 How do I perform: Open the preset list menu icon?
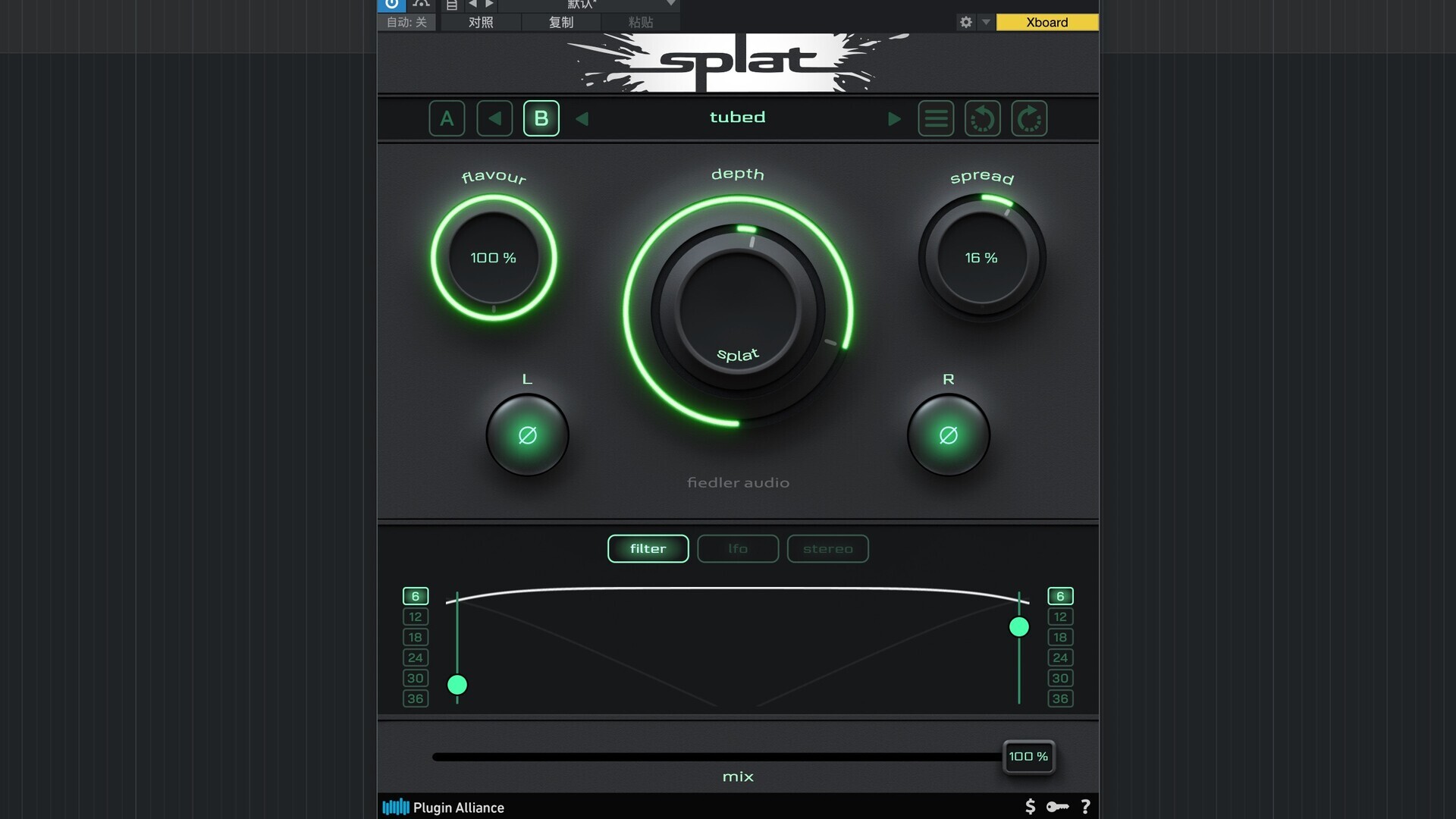[936, 118]
